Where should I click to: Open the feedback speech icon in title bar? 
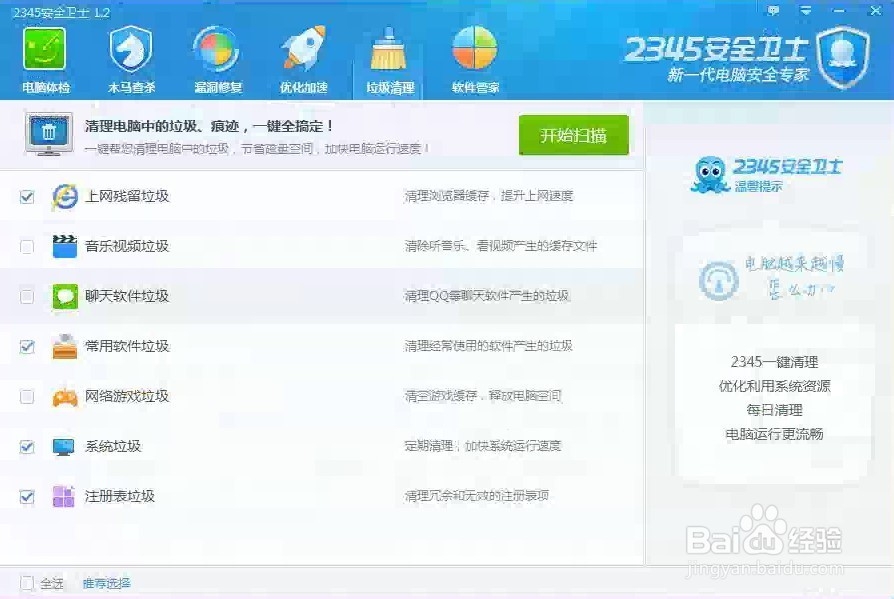click(773, 10)
